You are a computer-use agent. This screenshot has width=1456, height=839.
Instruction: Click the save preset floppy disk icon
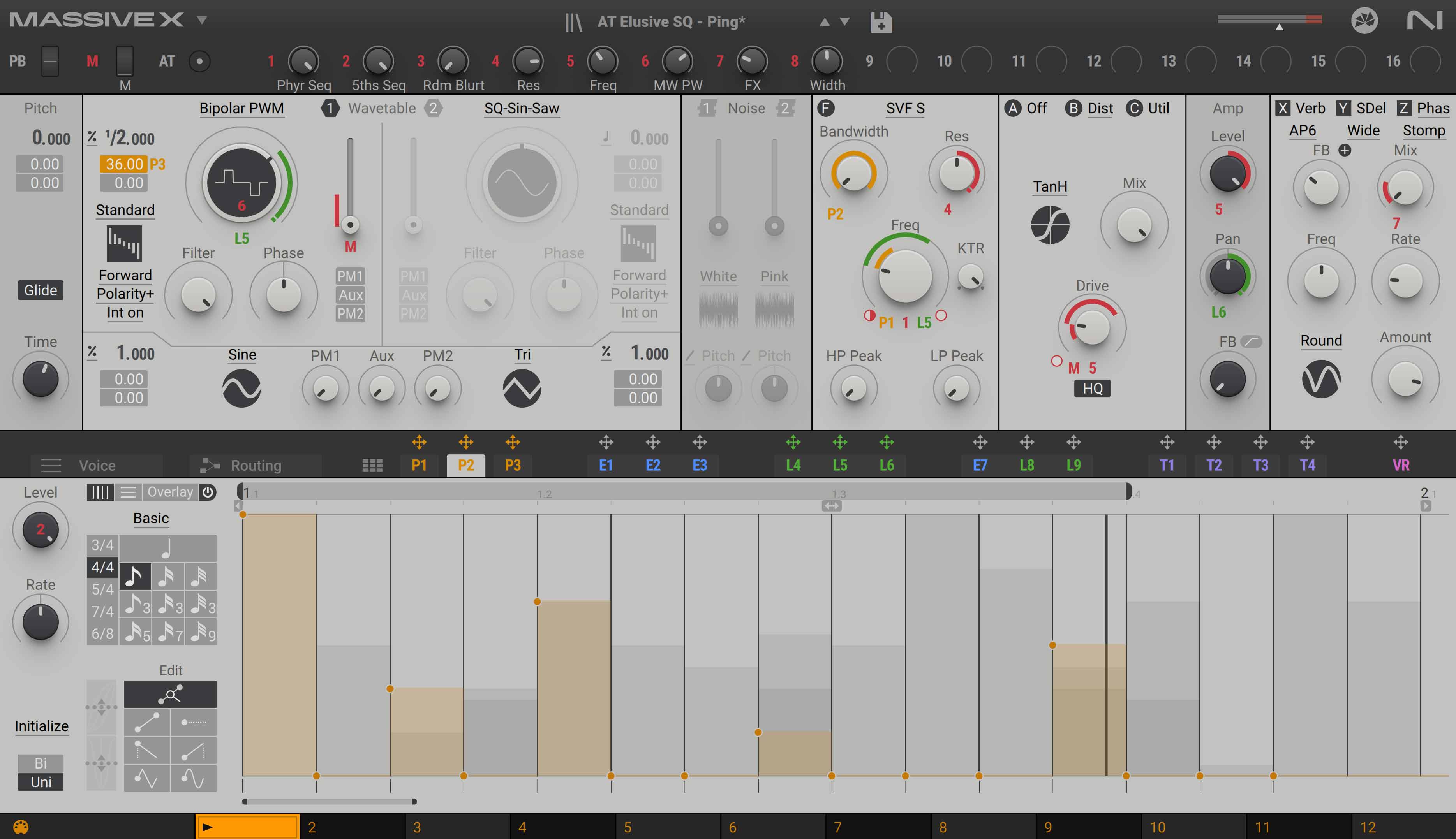pyautogui.click(x=881, y=23)
